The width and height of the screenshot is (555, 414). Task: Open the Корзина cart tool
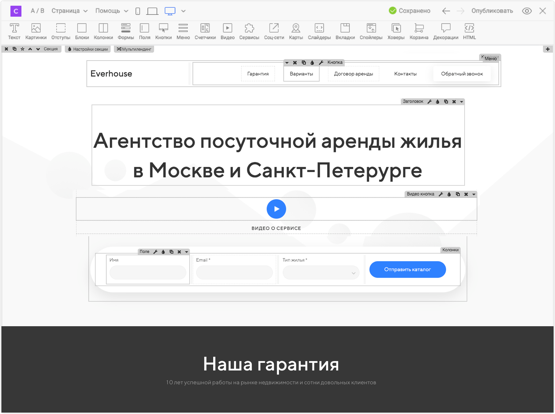tap(419, 31)
